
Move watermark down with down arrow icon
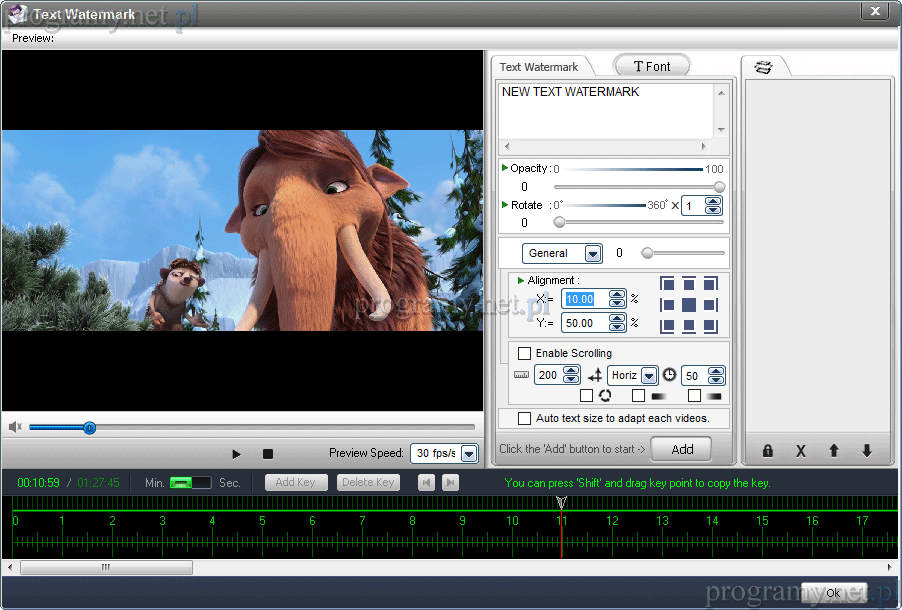[x=866, y=451]
